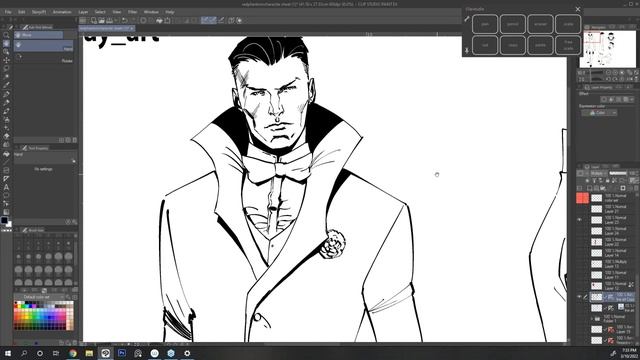Click the paste button on floating panel
640x360 pixels.
point(540,45)
